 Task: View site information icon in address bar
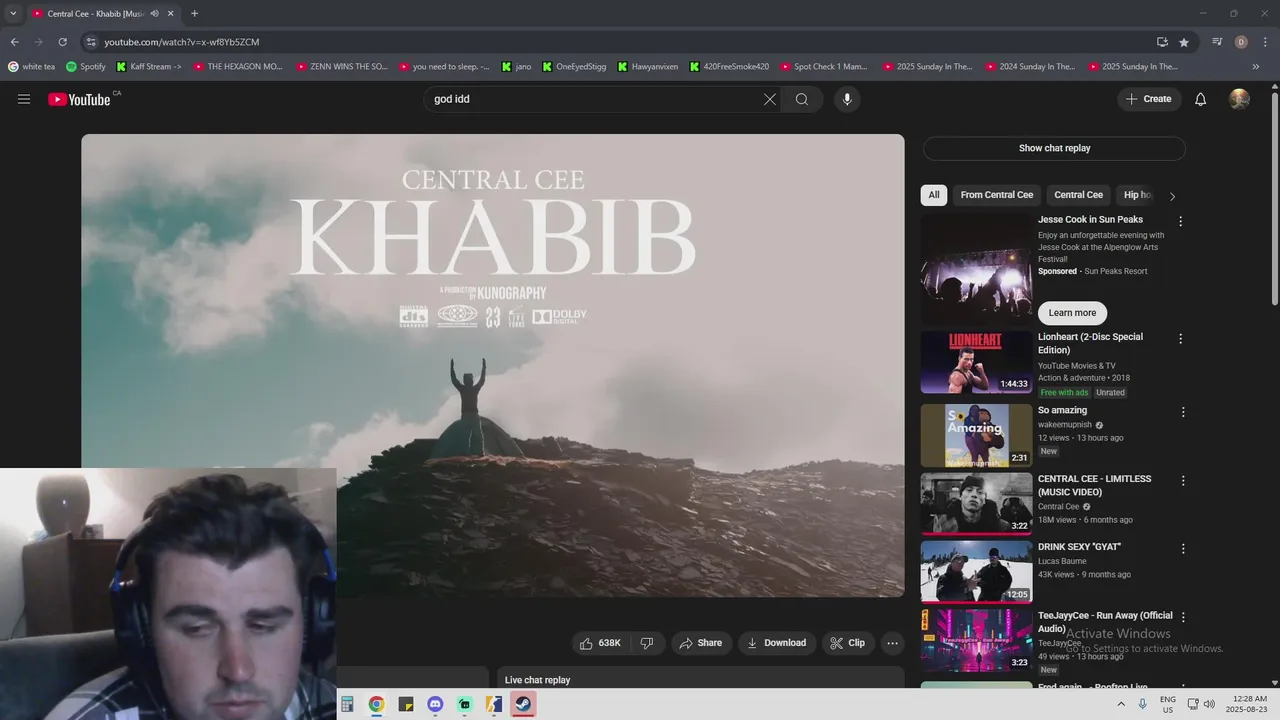pyautogui.click(x=91, y=42)
